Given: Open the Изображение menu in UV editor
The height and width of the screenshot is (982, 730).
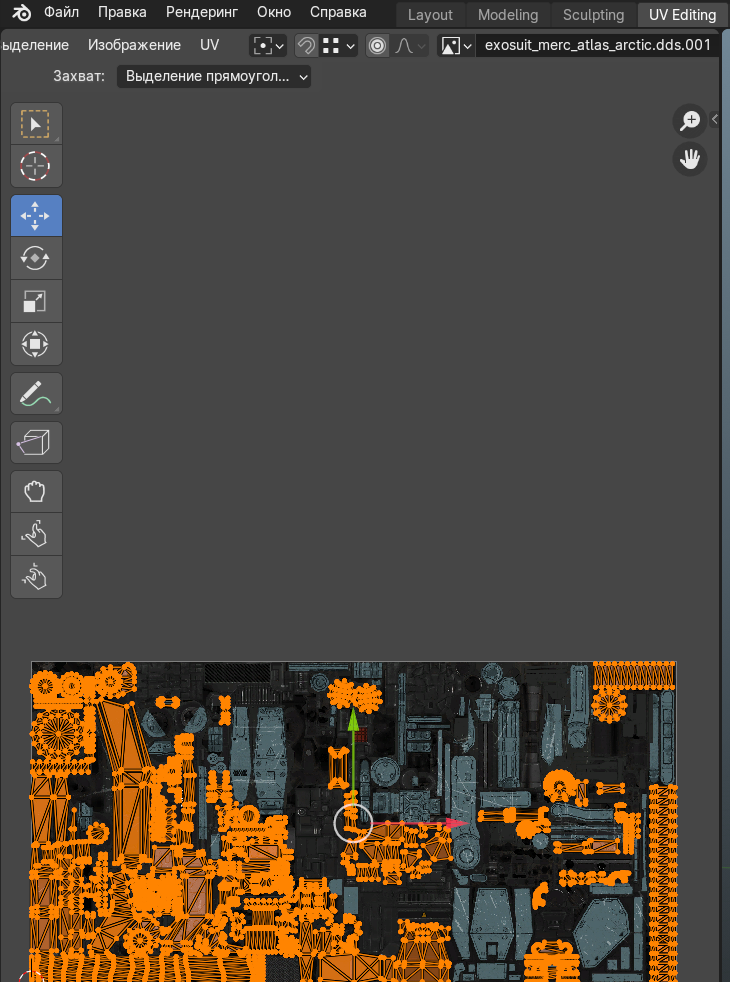Looking at the screenshot, I should 134,45.
